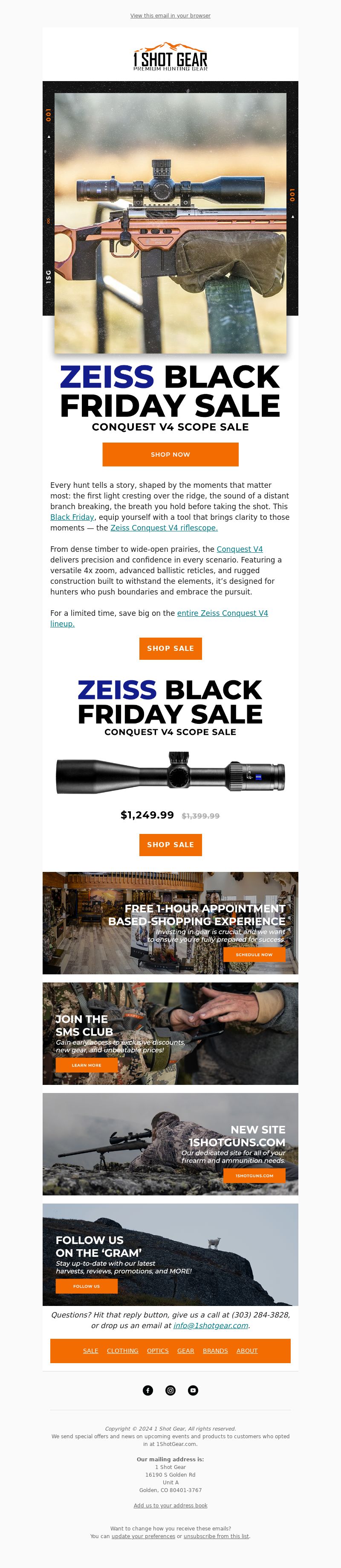Screen dimensions: 341x1568
Task: Click the info@1shotgear.com email link
Action: 211,1325
